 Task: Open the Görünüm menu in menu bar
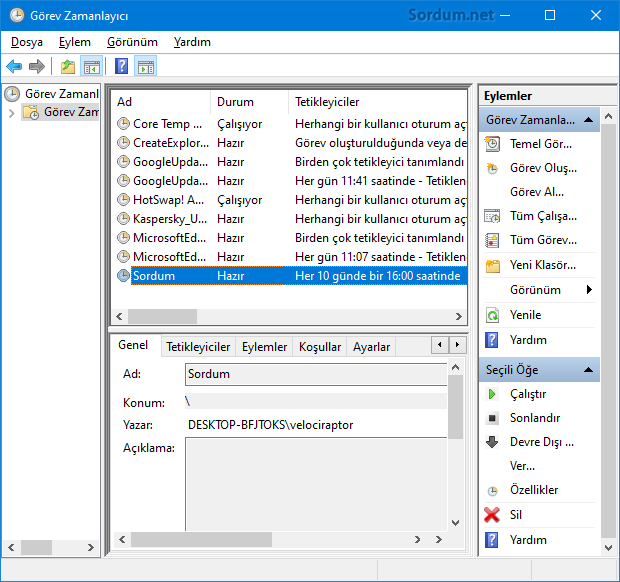pos(132,42)
